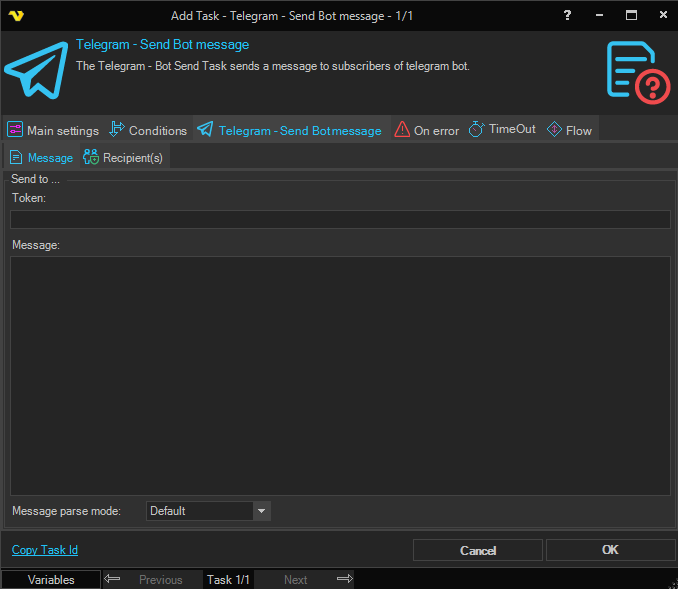Click the right arrow next task icon
678x589 pixels.
[344, 579]
